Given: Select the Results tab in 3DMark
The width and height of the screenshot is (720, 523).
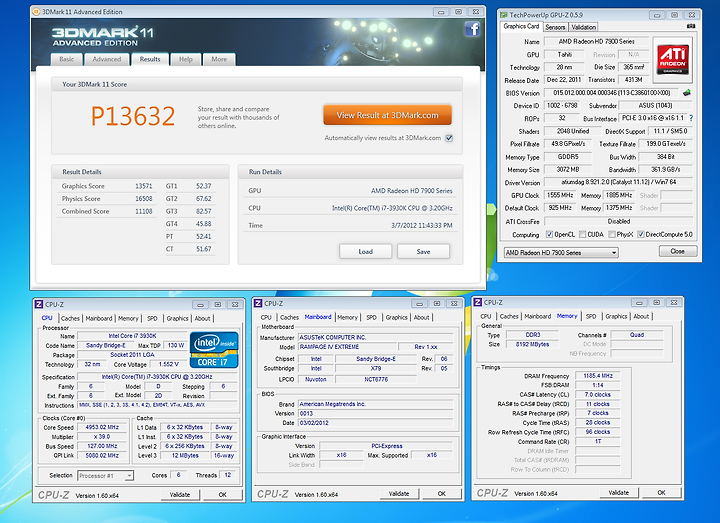Looking at the screenshot, I should coord(150,59).
